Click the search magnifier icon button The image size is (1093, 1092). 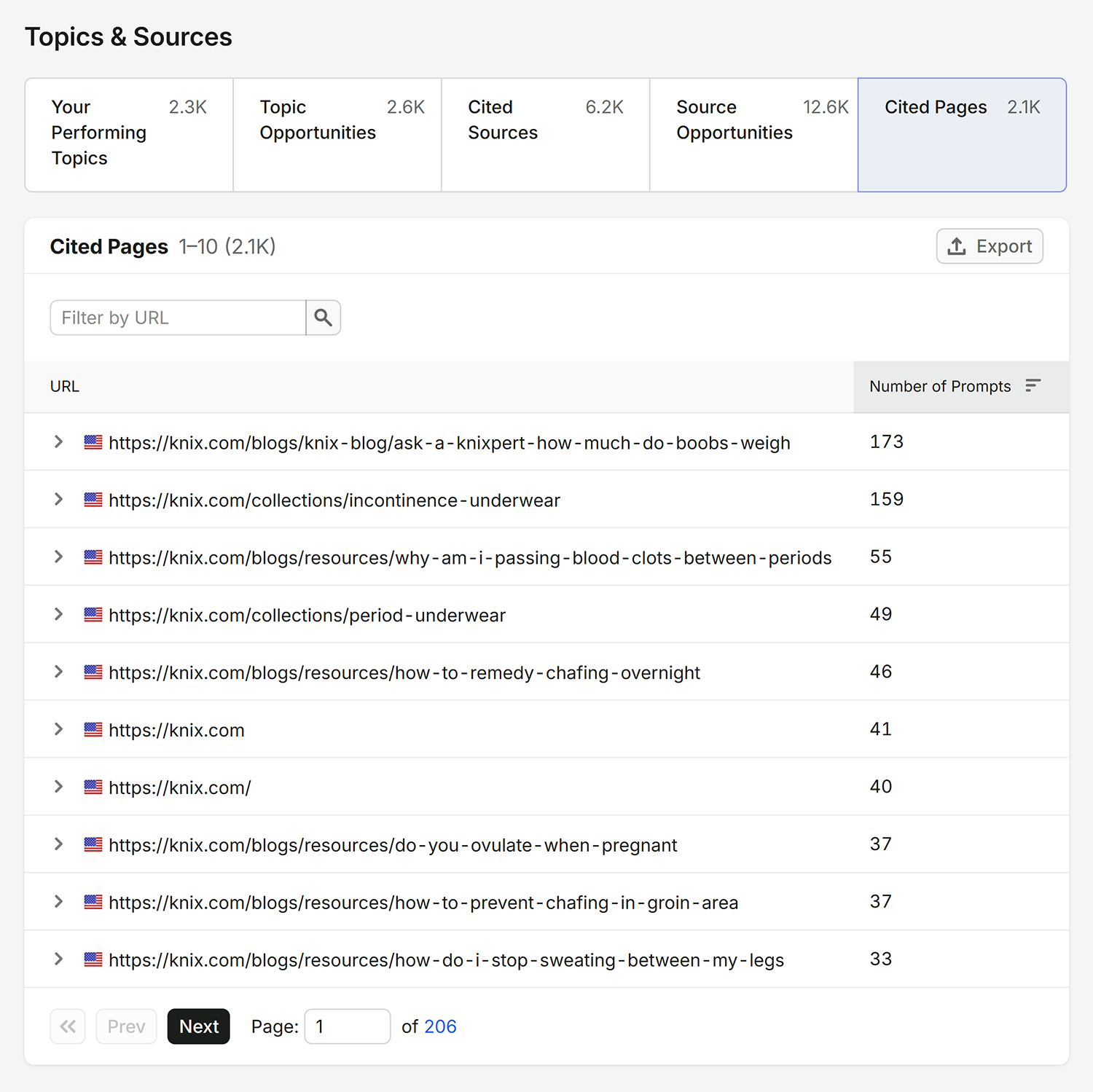pos(324,318)
